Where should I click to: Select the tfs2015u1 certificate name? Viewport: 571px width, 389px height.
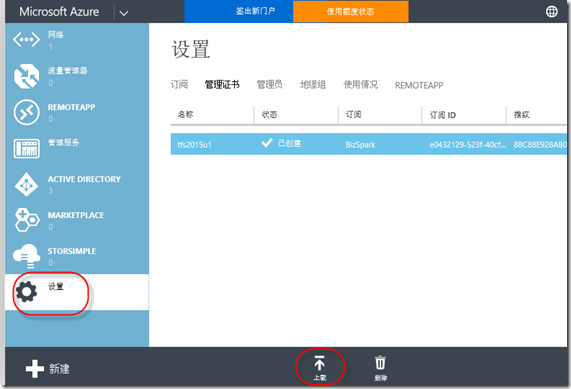pyautogui.click(x=194, y=145)
